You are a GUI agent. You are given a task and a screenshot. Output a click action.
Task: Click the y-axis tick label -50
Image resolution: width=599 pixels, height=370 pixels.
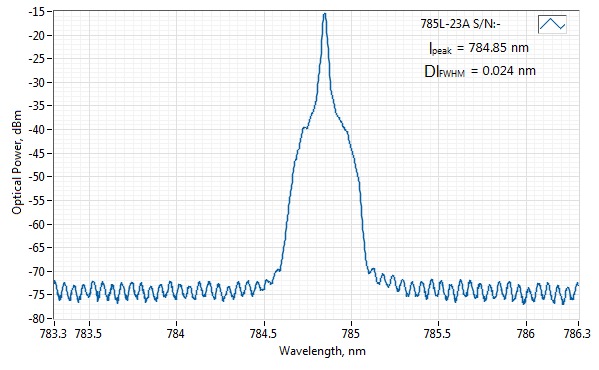click(x=36, y=176)
